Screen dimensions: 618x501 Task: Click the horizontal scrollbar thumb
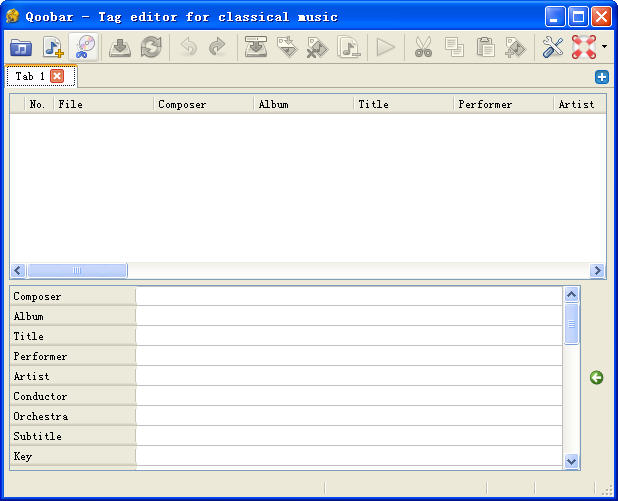pos(77,270)
